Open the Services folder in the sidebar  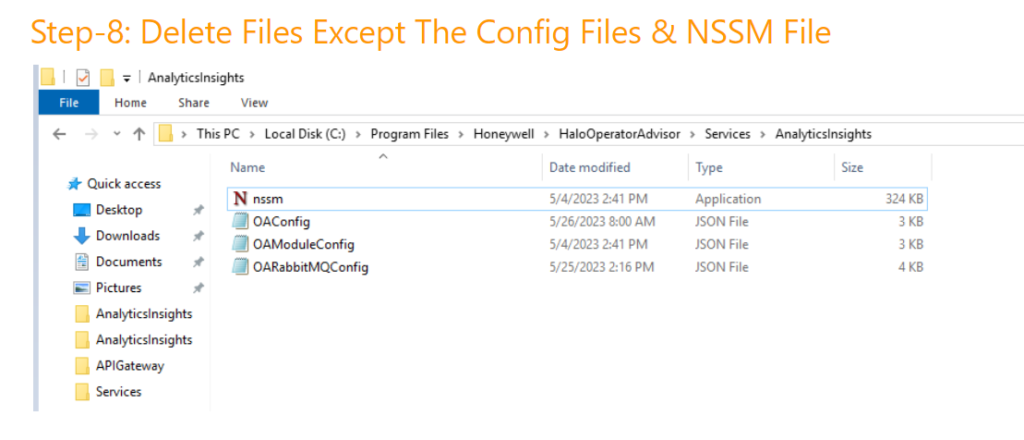coord(118,392)
